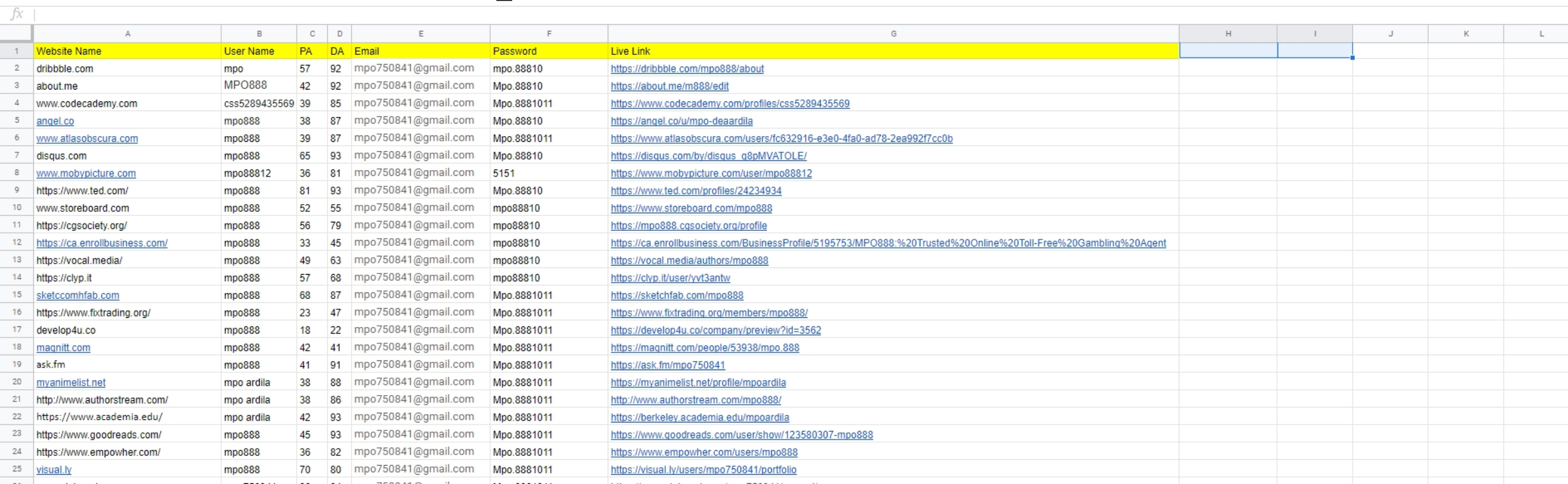Select column A by its header
This screenshot has width=1568, height=484.
128,33
